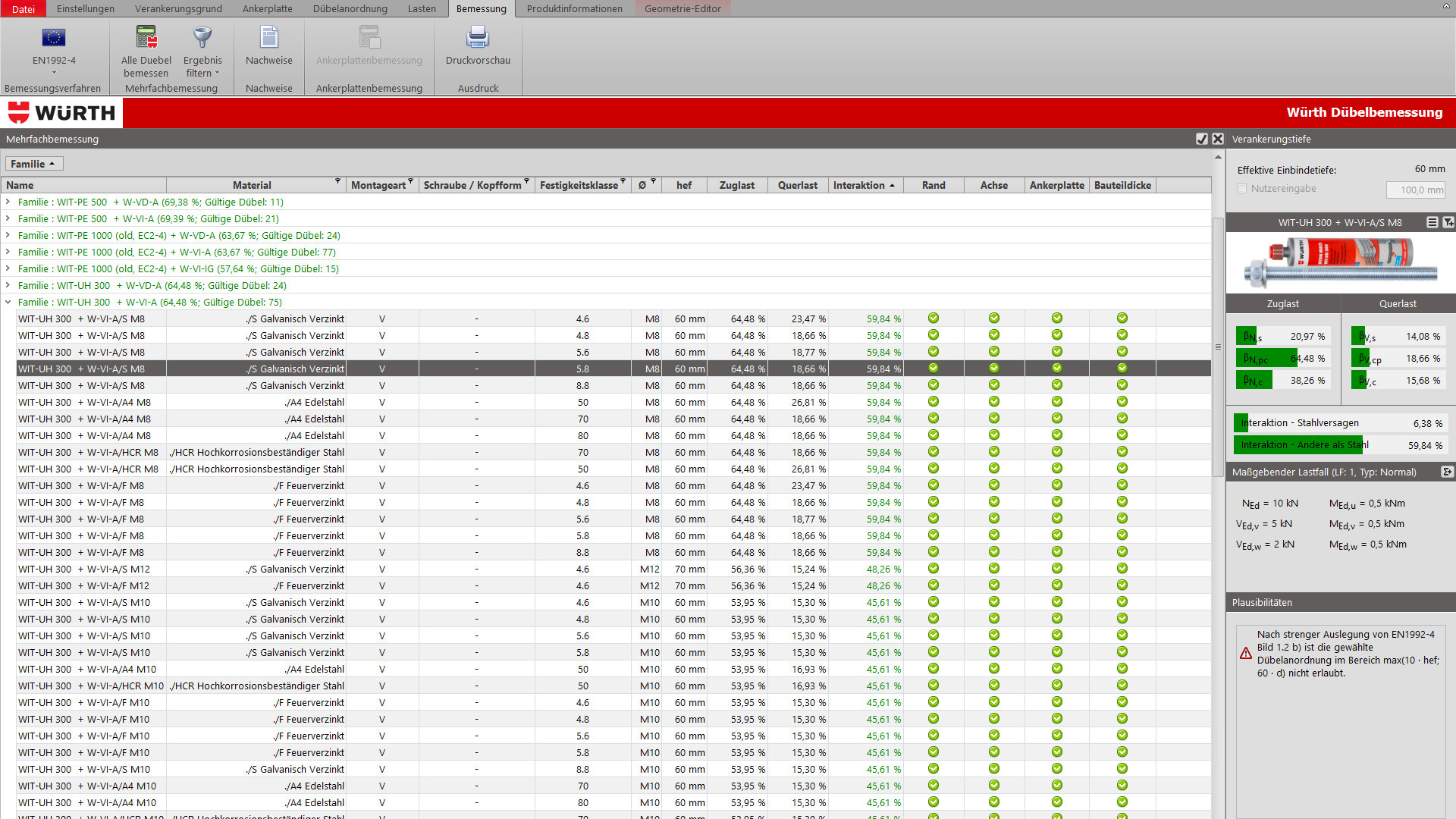Click the table vertical scrollbar thumb
Image resolution: width=1456 pixels, height=819 pixels.
(x=1218, y=346)
